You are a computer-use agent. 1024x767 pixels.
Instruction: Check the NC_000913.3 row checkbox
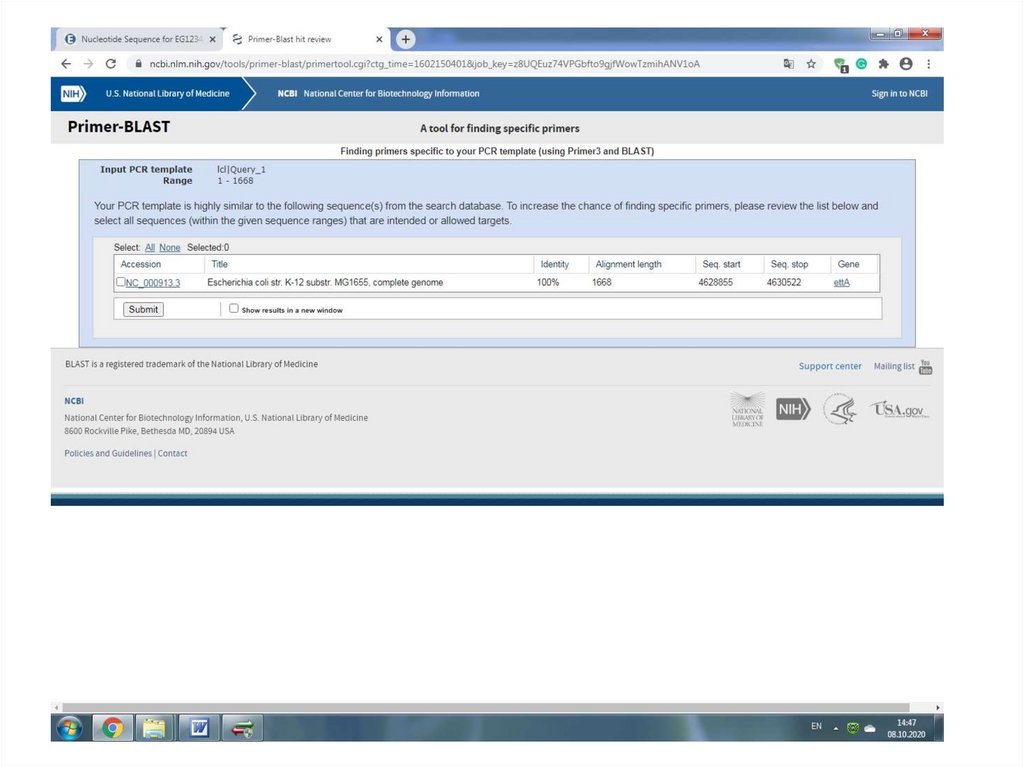[x=120, y=282]
